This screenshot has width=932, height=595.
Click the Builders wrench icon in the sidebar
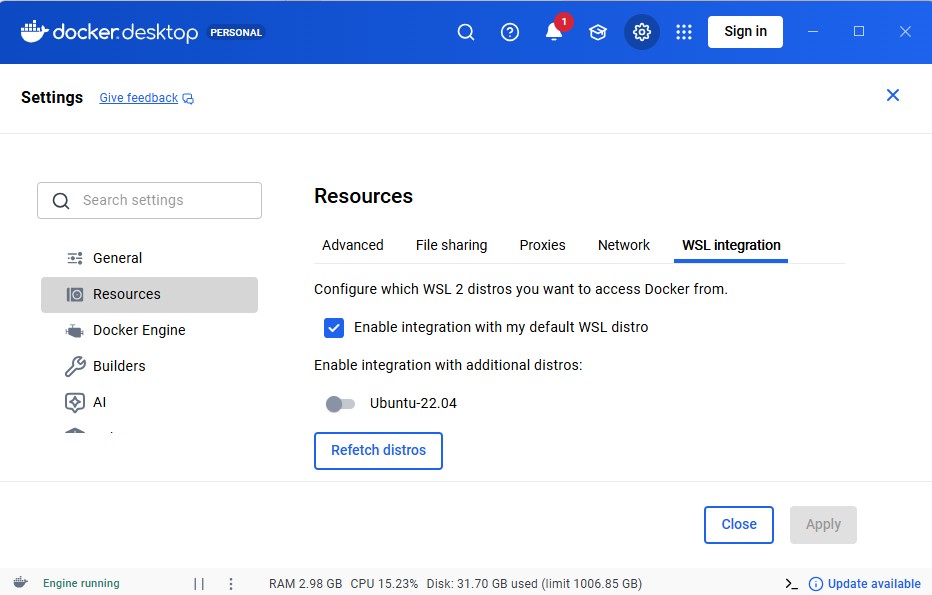[x=75, y=366]
